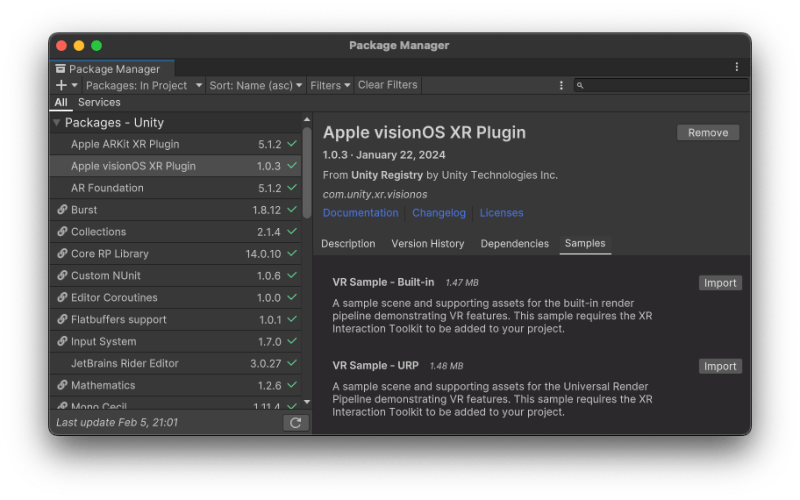This screenshot has width=800, height=500.
Task: Select Apple visionOS XR Plugin row
Action: click(176, 166)
